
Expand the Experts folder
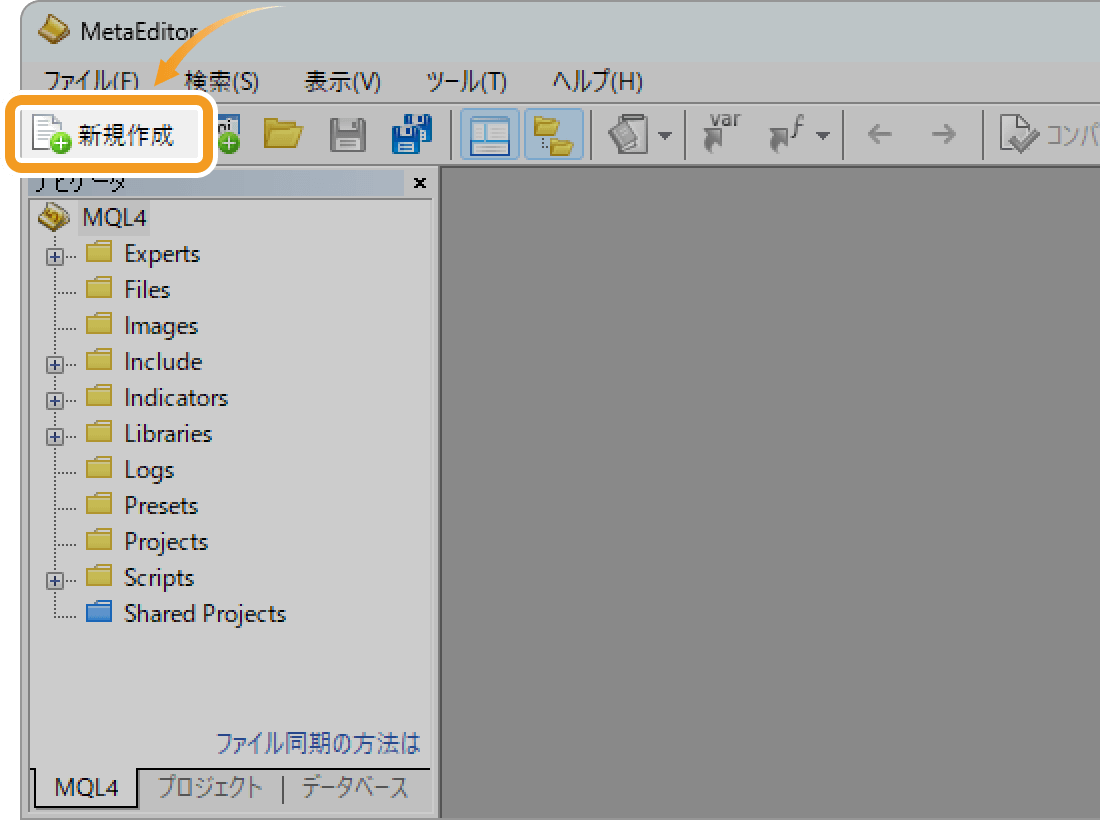[x=55, y=257]
